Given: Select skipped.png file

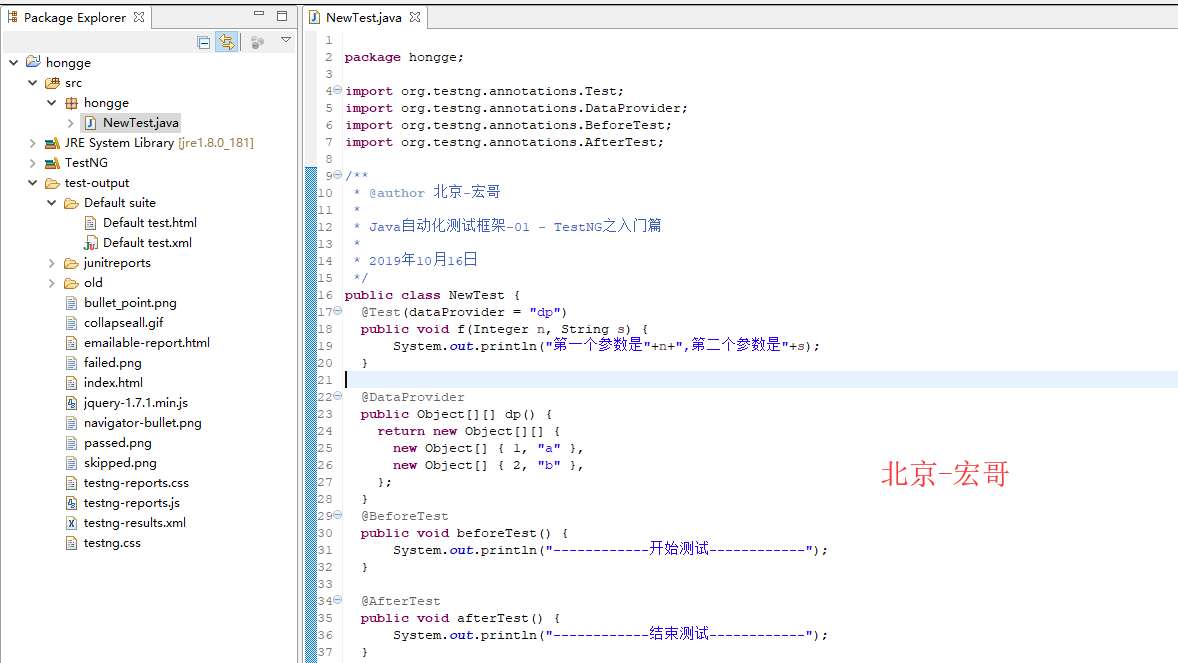Looking at the screenshot, I should tap(119, 463).
